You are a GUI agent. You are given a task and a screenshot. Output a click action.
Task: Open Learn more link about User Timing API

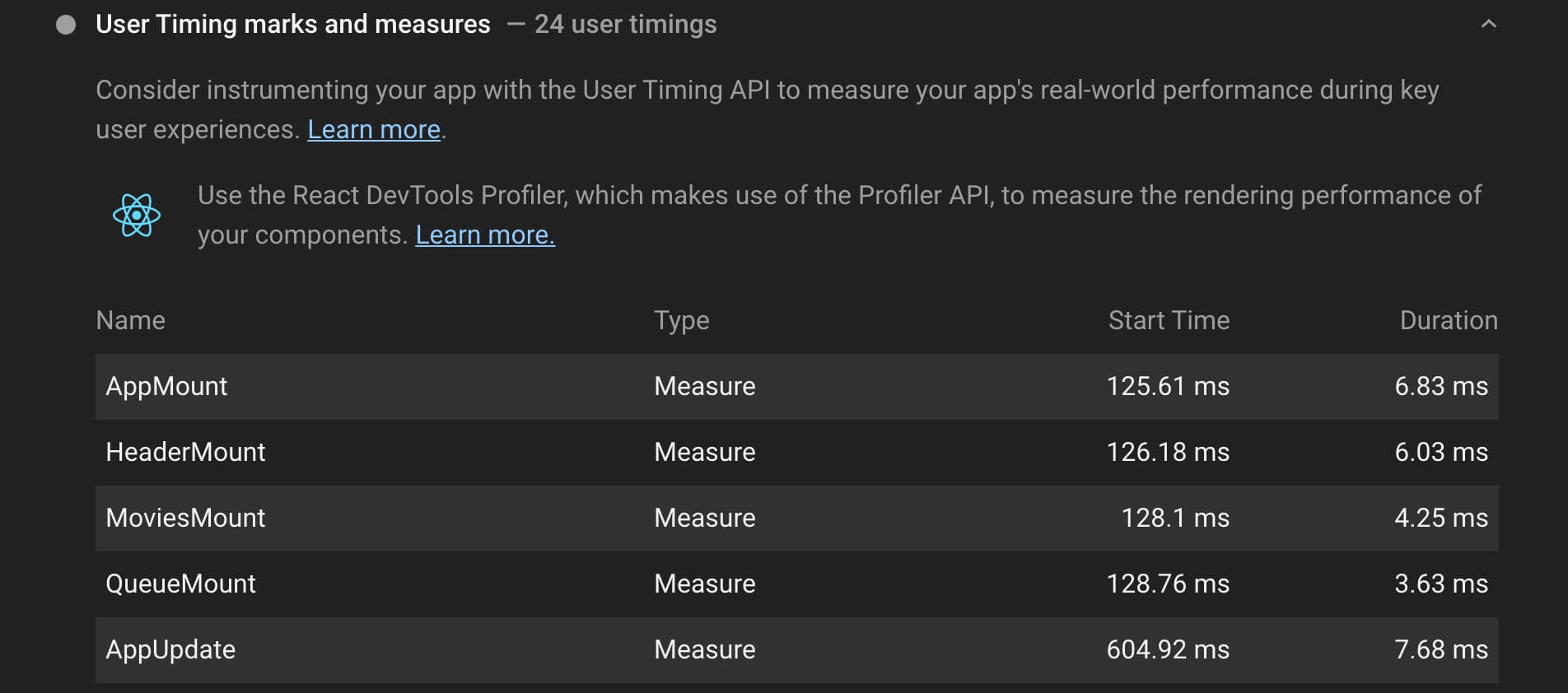(374, 130)
